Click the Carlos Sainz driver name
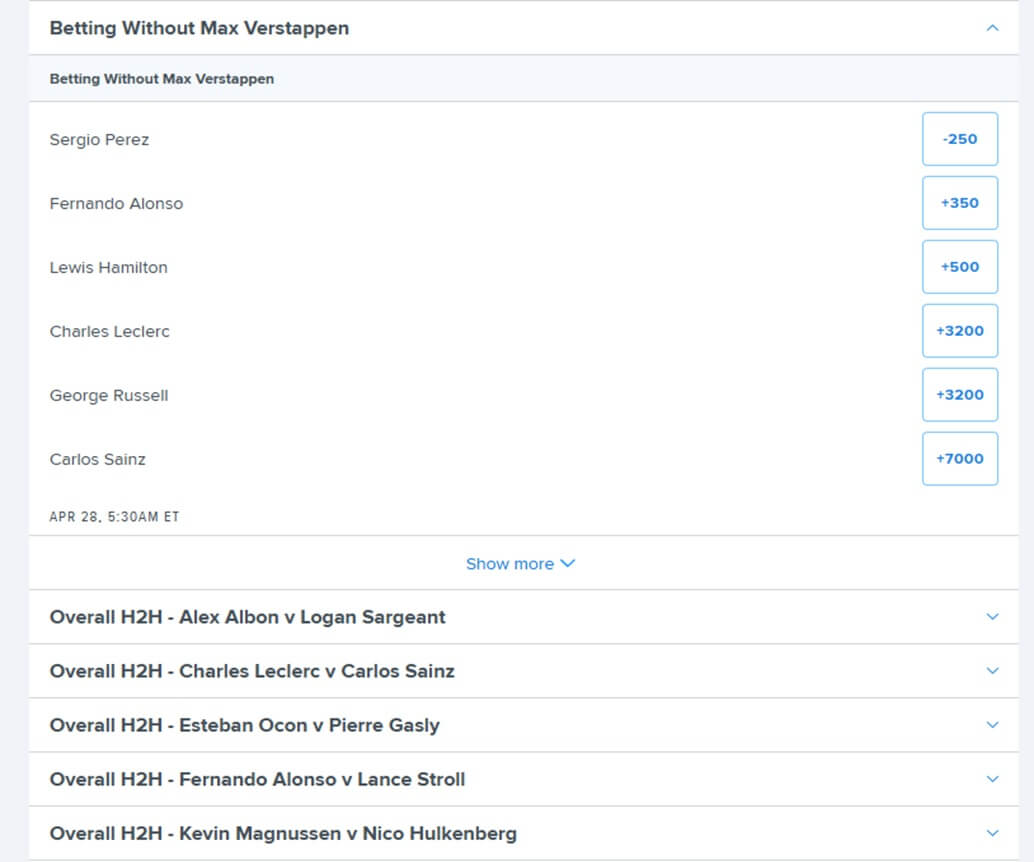The height and width of the screenshot is (862, 1034). coord(98,460)
